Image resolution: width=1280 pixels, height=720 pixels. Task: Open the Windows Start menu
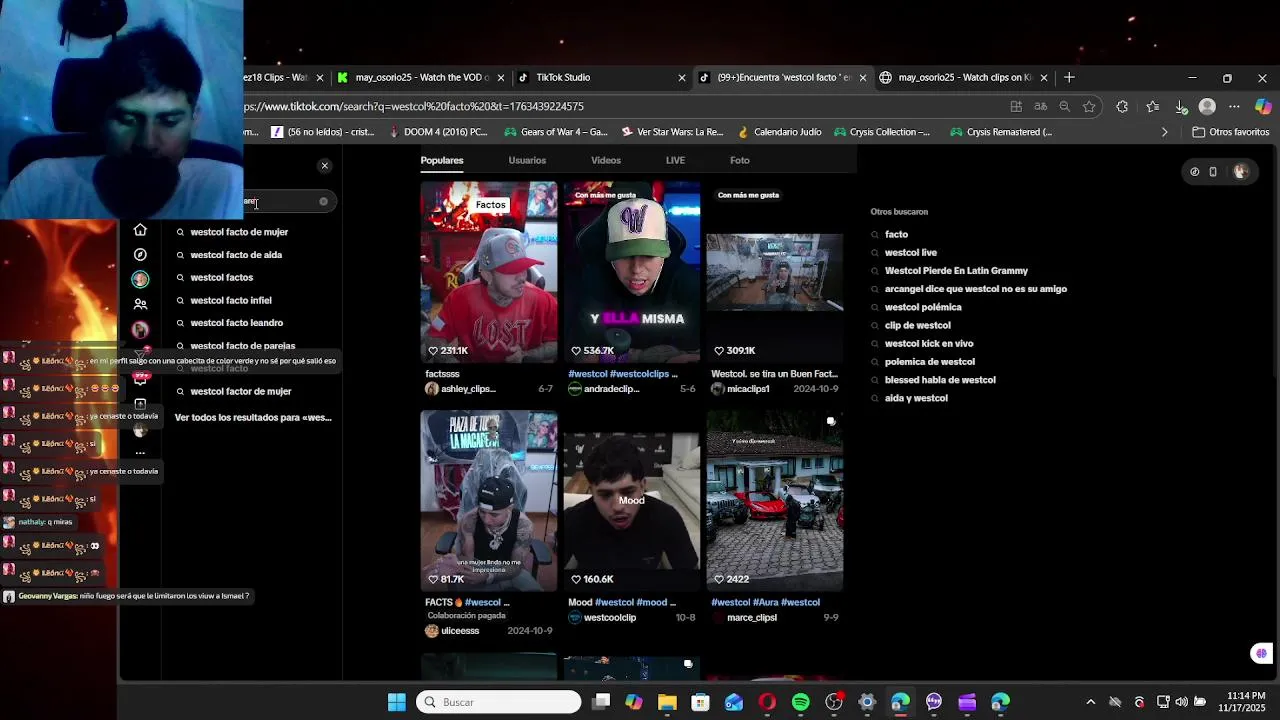[x=397, y=702]
